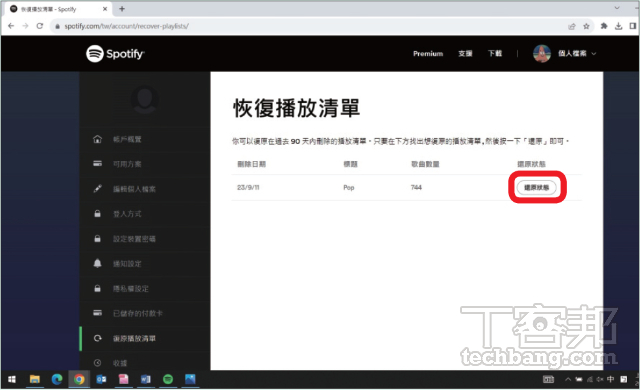Click the 歌曲數量 column header
Image resolution: width=640 pixels, height=390 pixels.
point(425,164)
